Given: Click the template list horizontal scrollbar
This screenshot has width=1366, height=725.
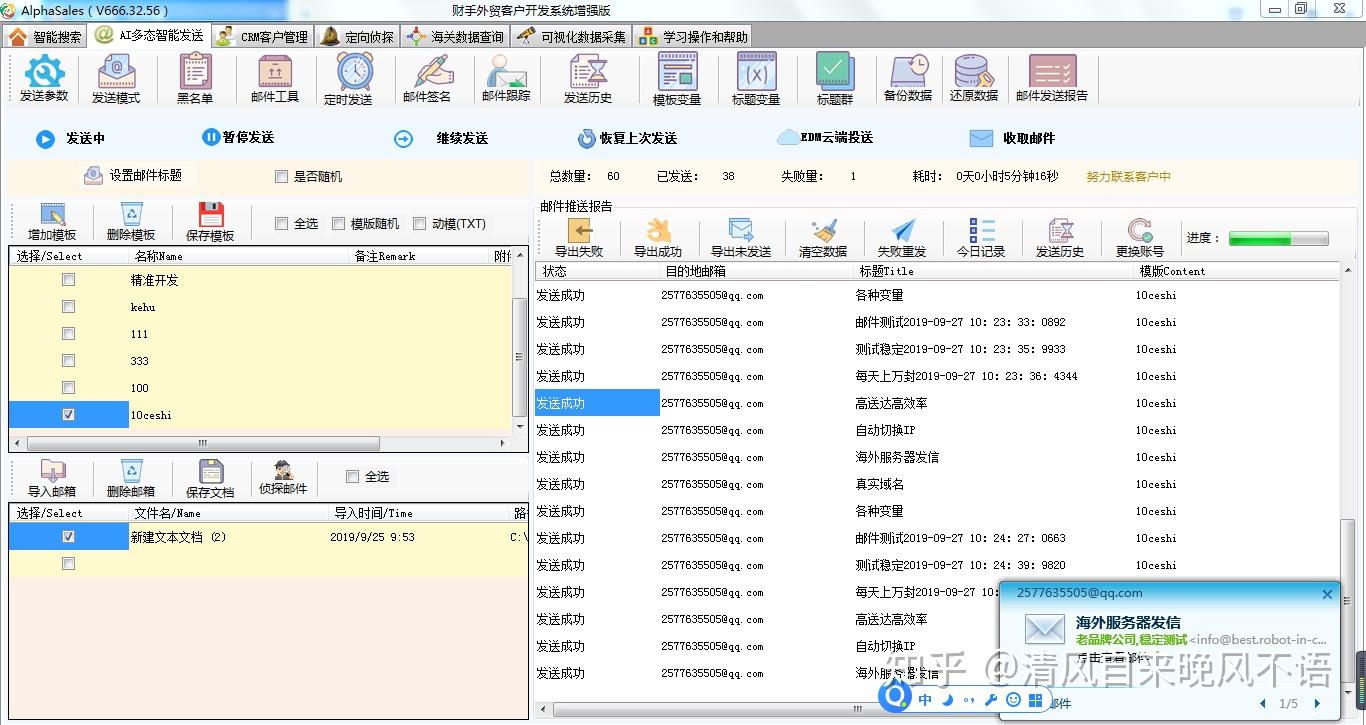Looking at the screenshot, I should (203, 443).
